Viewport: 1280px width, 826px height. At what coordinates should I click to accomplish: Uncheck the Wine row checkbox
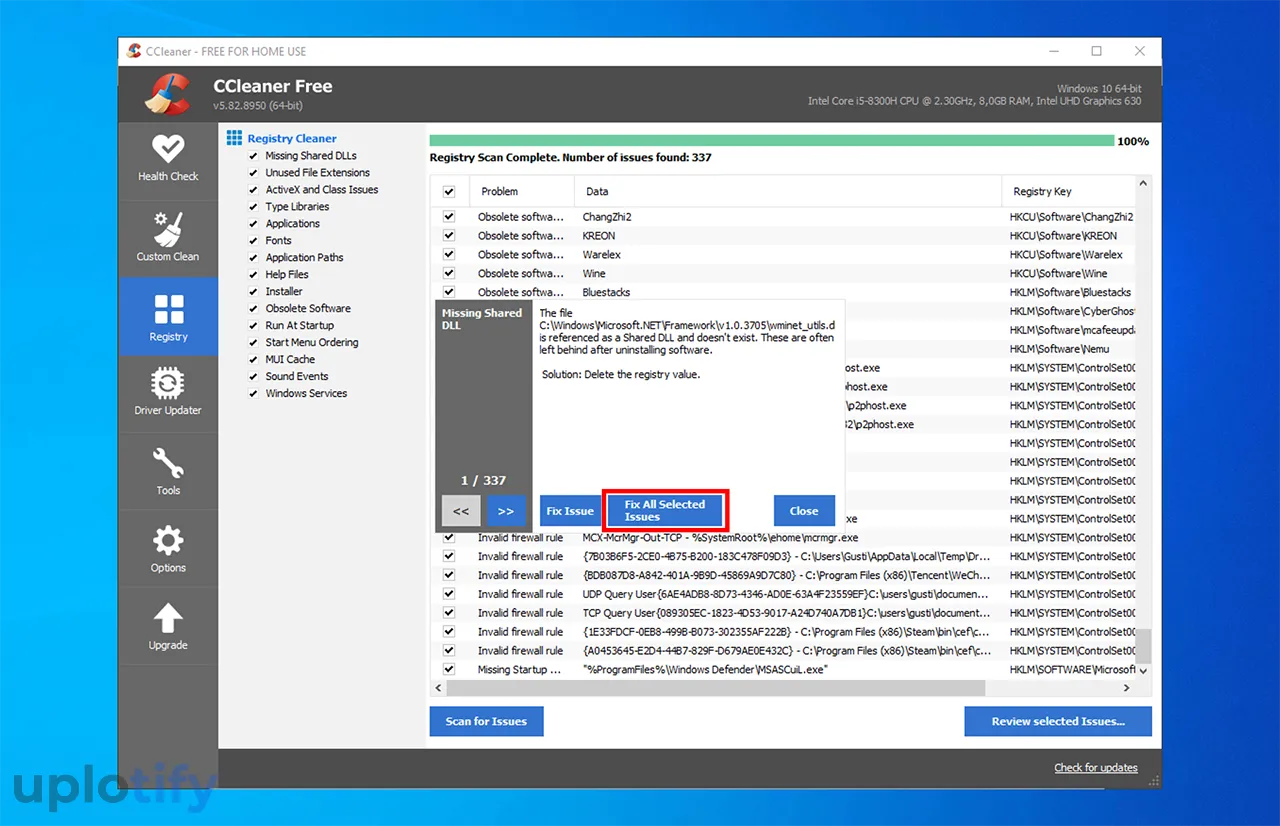click(x=449, y=274)
